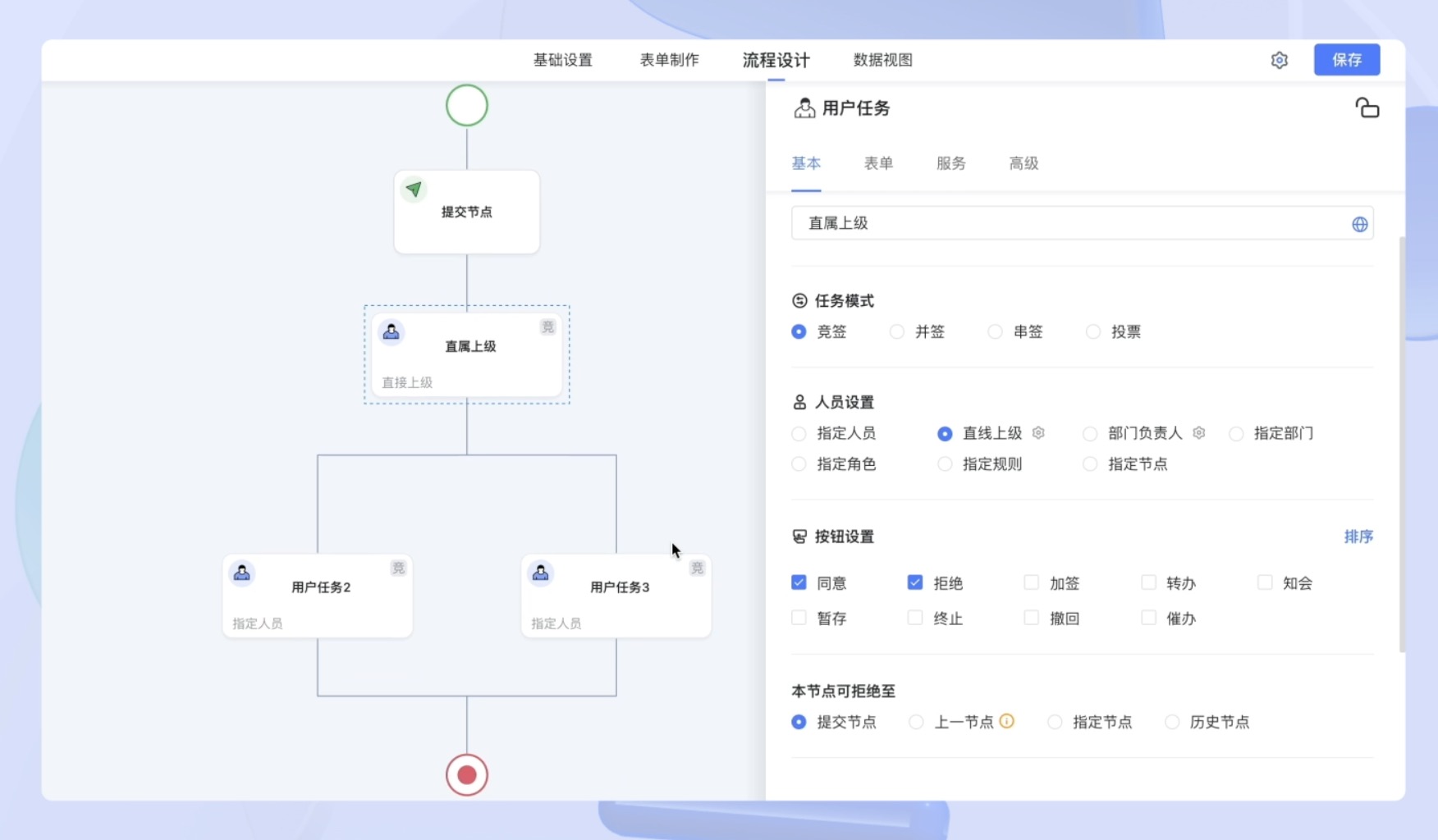The width and height of the screenshot is (1438, 840).
Task: Select 竞签 task mode
Action: pyautogui.click(x=799, y=331)
